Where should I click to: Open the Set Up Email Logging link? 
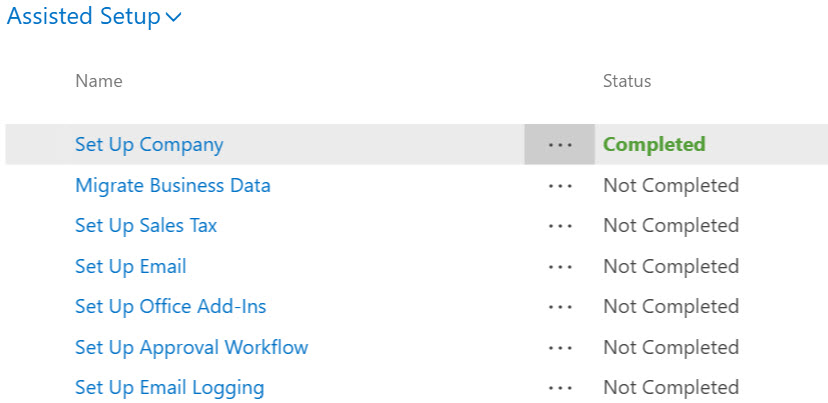pos(169,387)
